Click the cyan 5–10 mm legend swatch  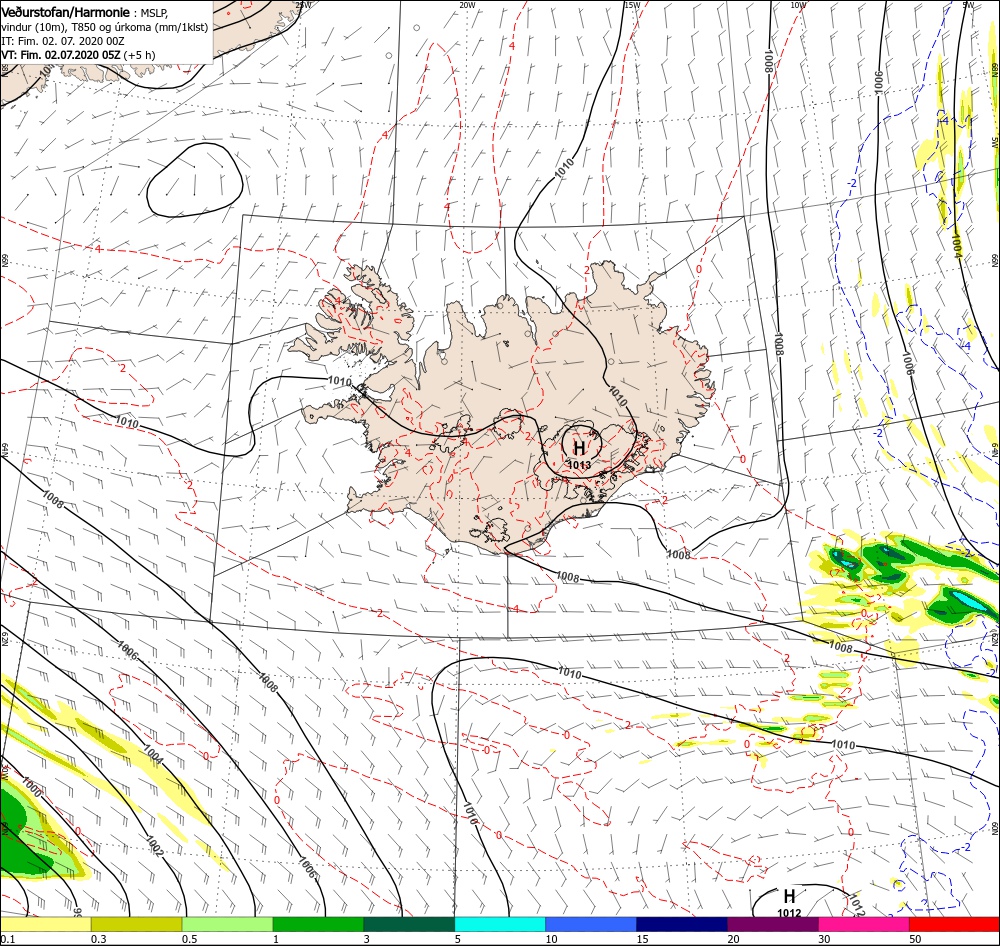[500, 924]
